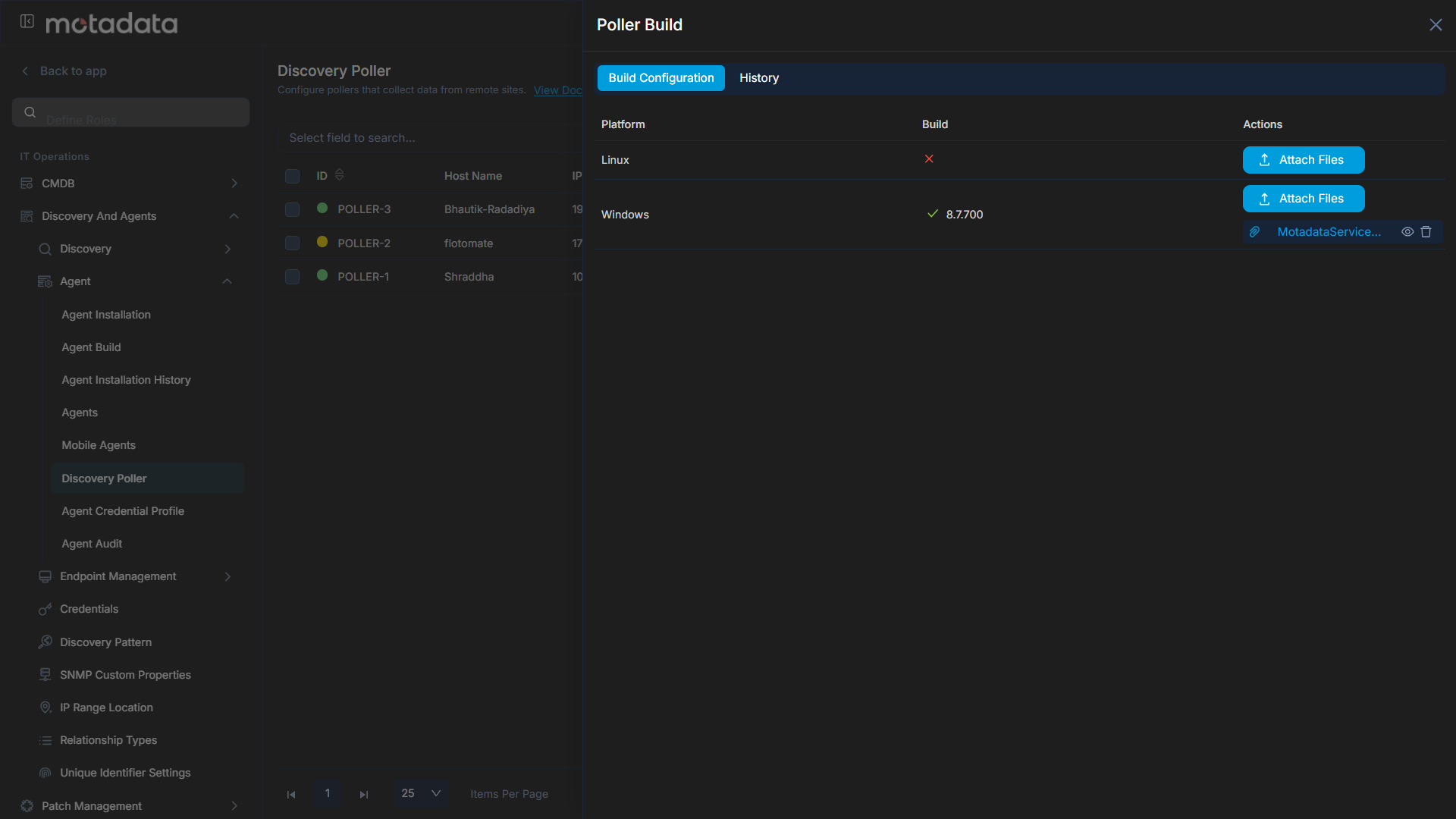The height and width of the screenshot is (819, 1456).
Task: Collapse the Agent submenu chevron
Action: click(x=227, y=281)
